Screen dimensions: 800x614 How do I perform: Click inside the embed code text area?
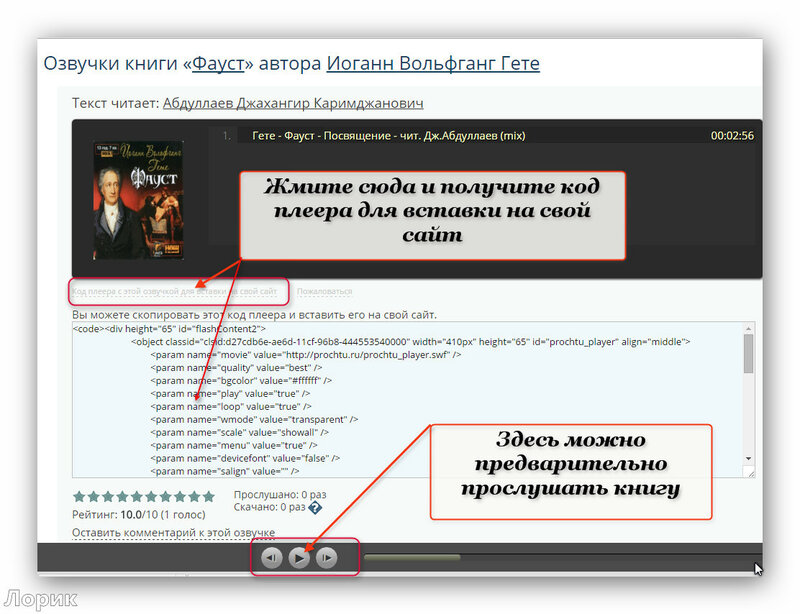(x=400, y=400)
